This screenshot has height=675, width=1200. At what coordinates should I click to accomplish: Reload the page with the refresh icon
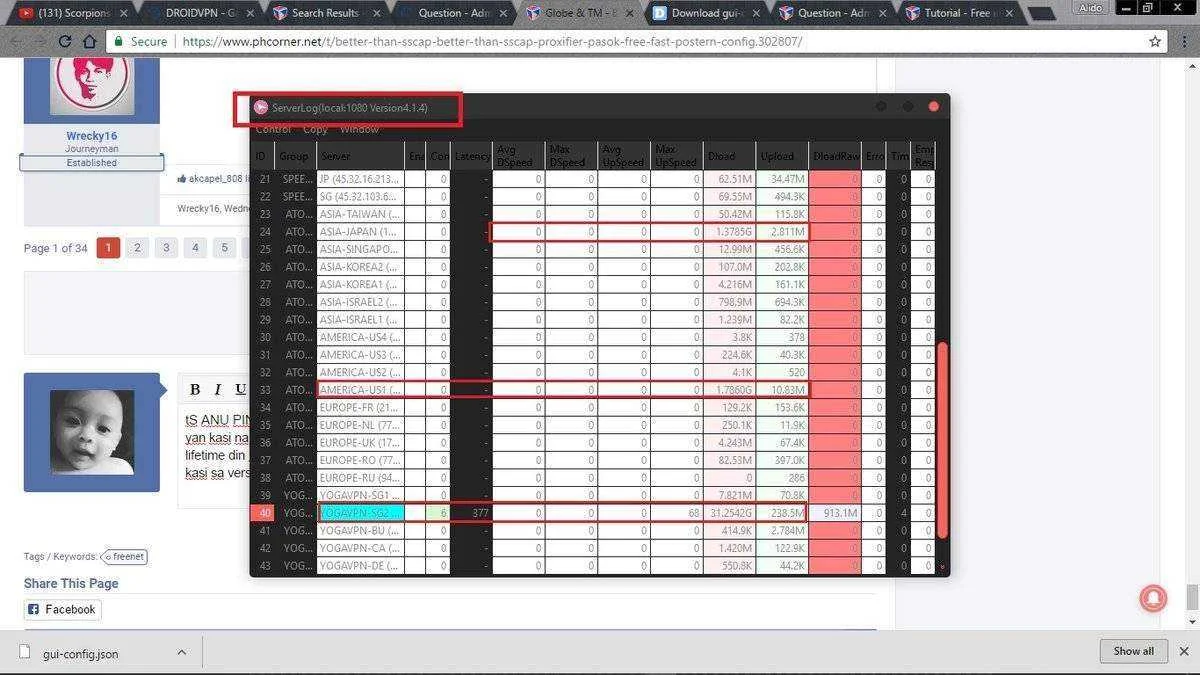pyautogui.click(x=65, y=42)
